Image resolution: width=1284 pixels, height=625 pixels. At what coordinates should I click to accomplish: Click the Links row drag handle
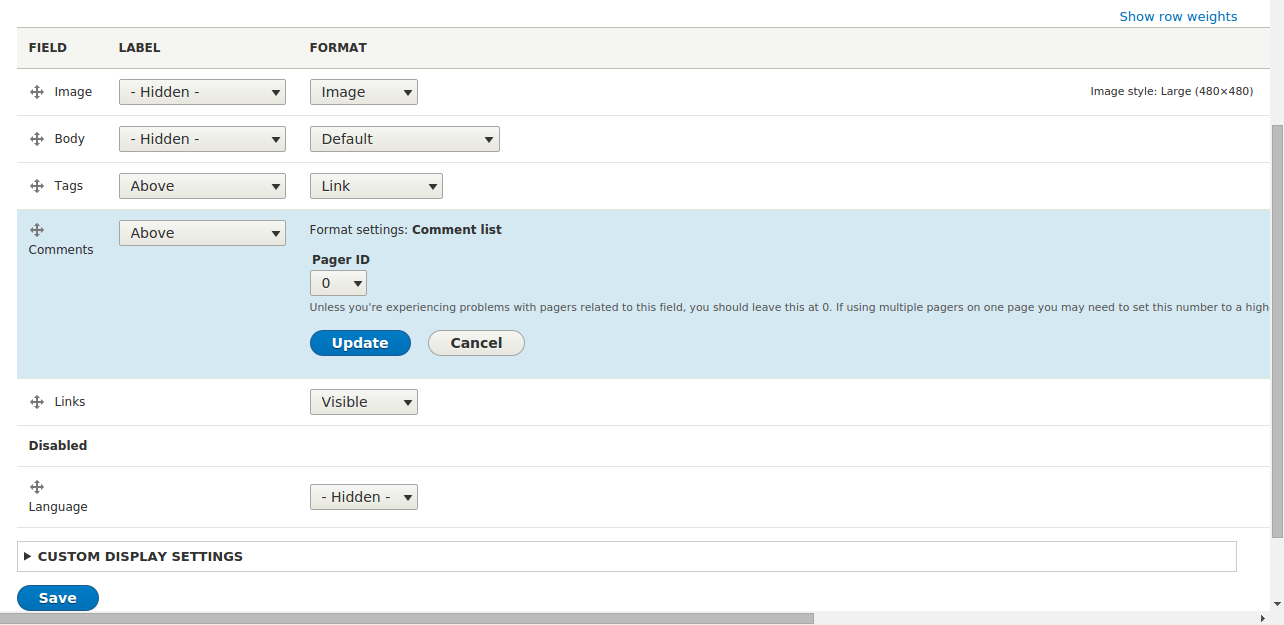point(37,401)
